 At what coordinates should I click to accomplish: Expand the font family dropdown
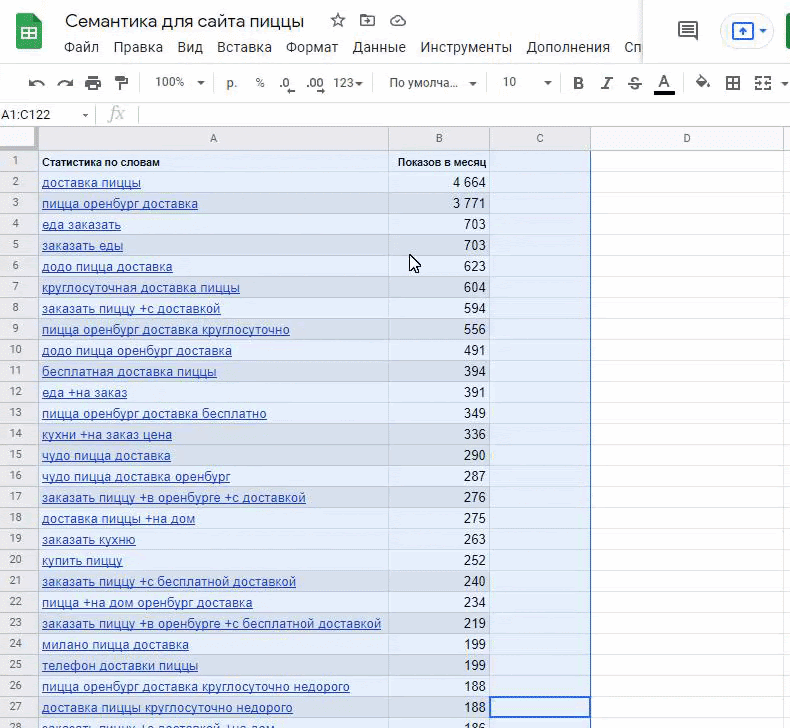432,83
